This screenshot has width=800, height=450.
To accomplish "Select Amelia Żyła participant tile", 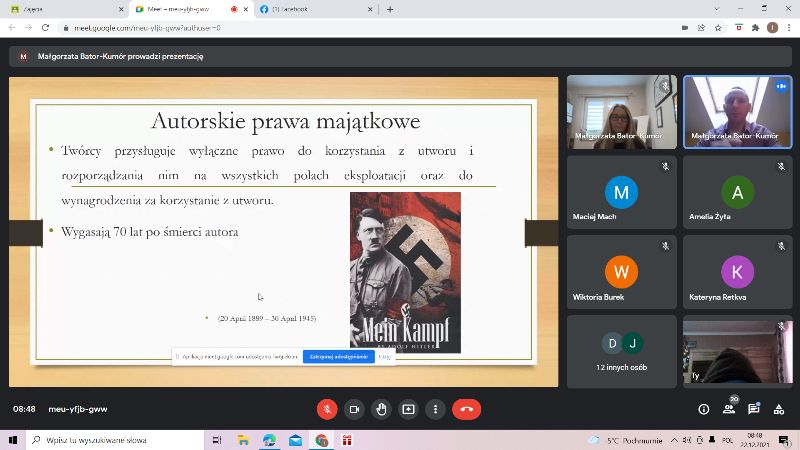I will pos(737,192).
